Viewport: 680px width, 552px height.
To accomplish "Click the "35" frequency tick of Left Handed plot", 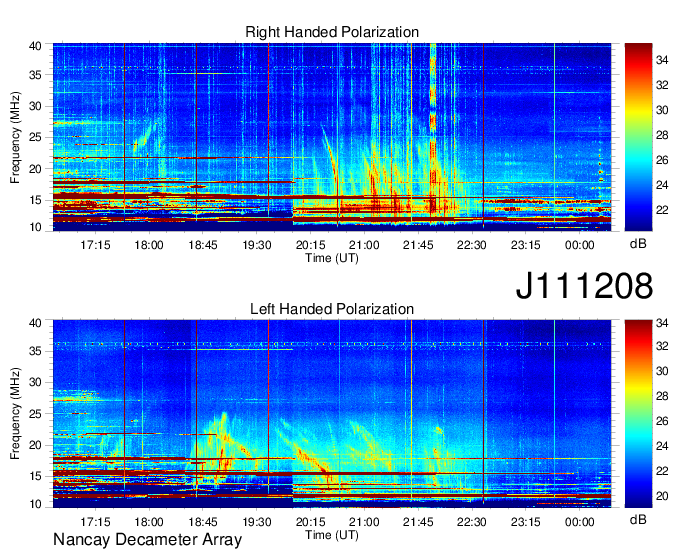I will pos(35,351).
